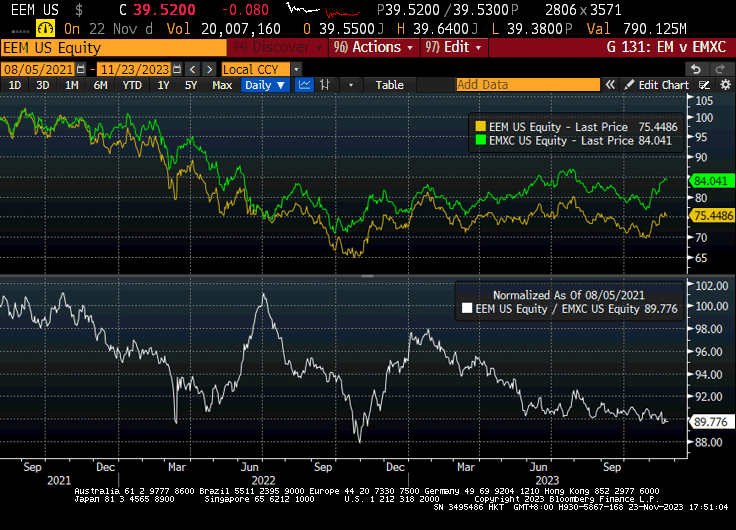Click the high price H 39.6400
The image size is (736, 530).
437,29
